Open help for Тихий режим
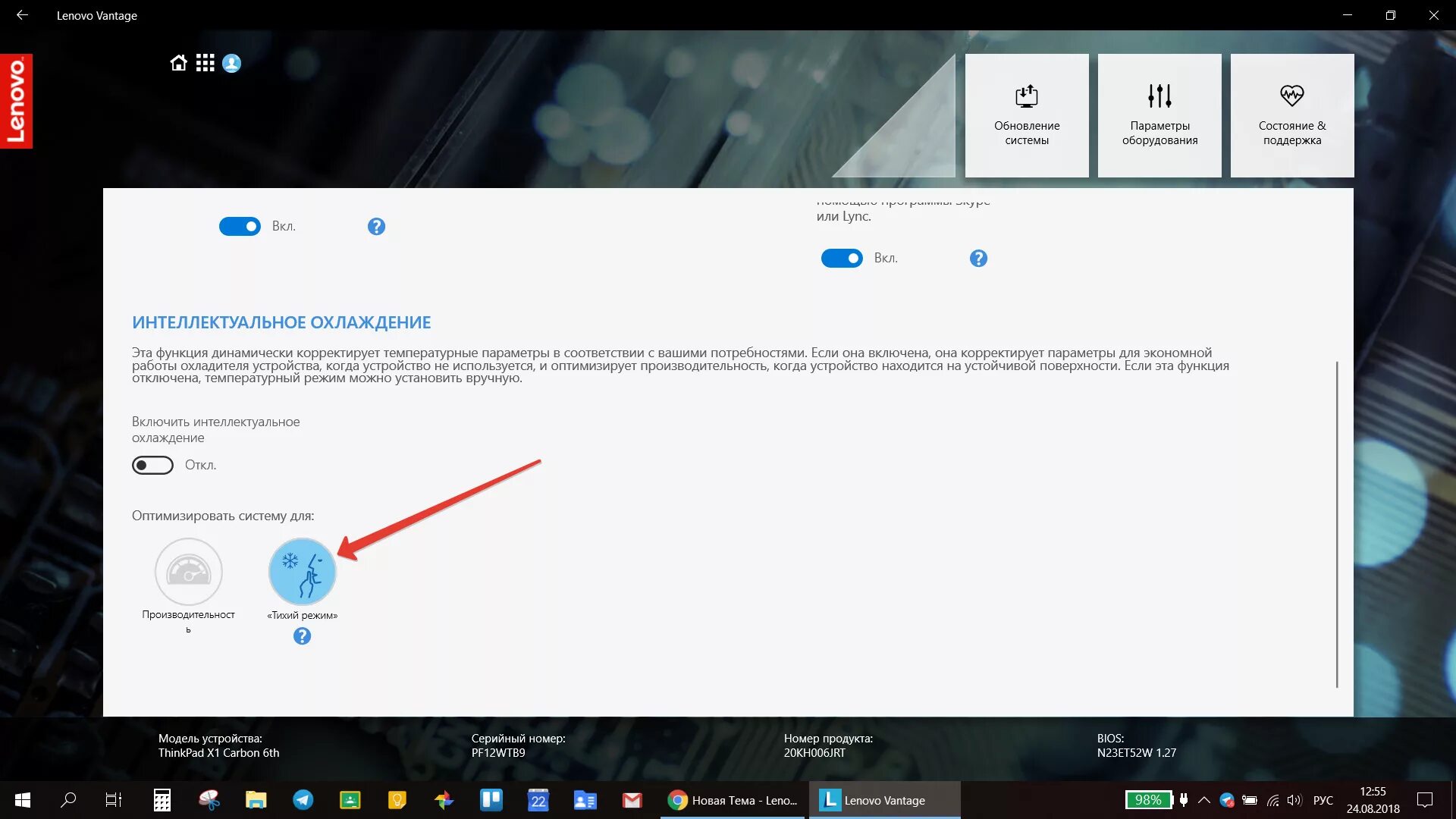 coord(302,636)
